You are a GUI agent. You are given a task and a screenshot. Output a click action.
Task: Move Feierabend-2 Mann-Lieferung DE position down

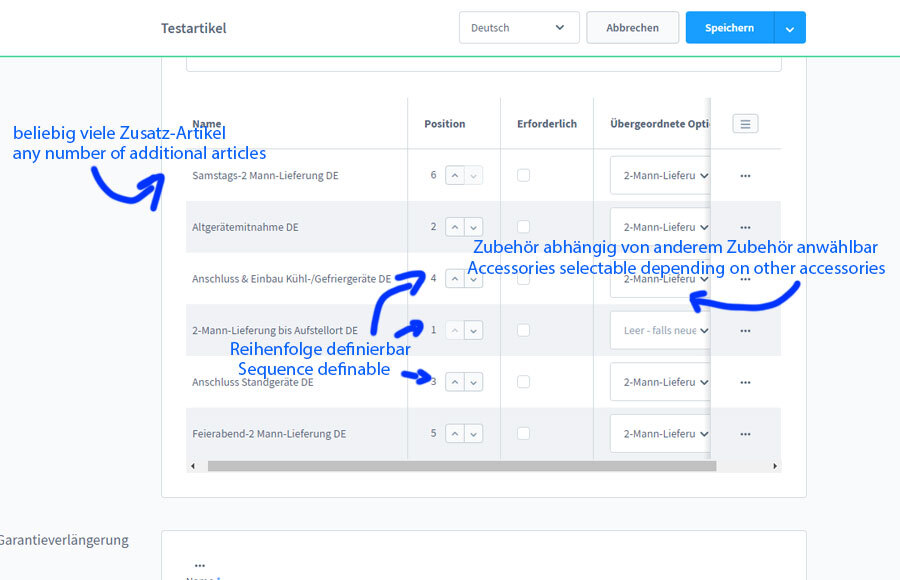(474, 434)
